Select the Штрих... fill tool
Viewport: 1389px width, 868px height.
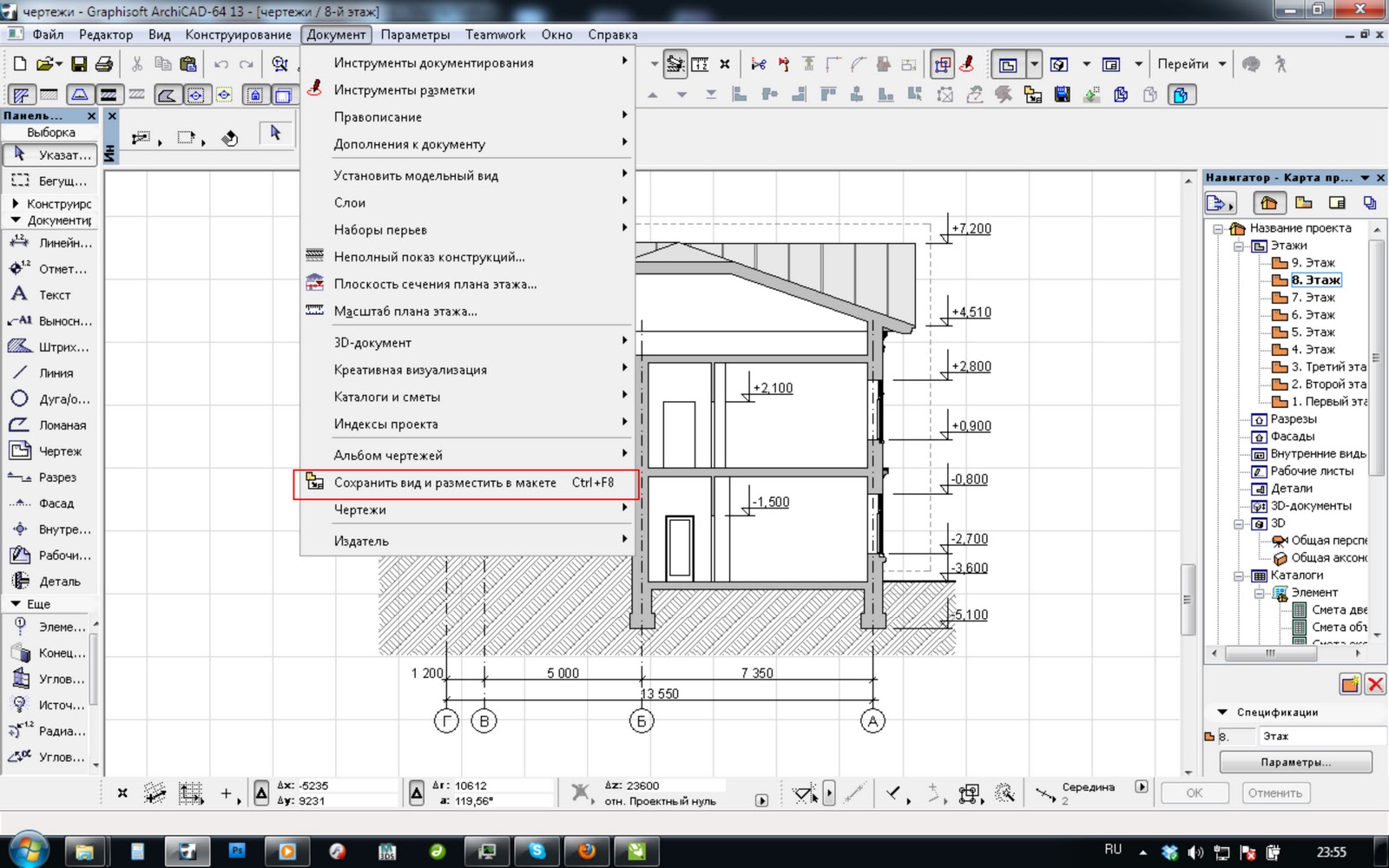[51, 347]
